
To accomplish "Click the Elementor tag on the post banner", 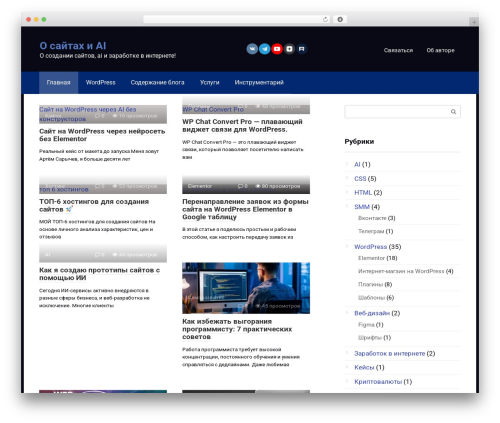I will [200, 186].
